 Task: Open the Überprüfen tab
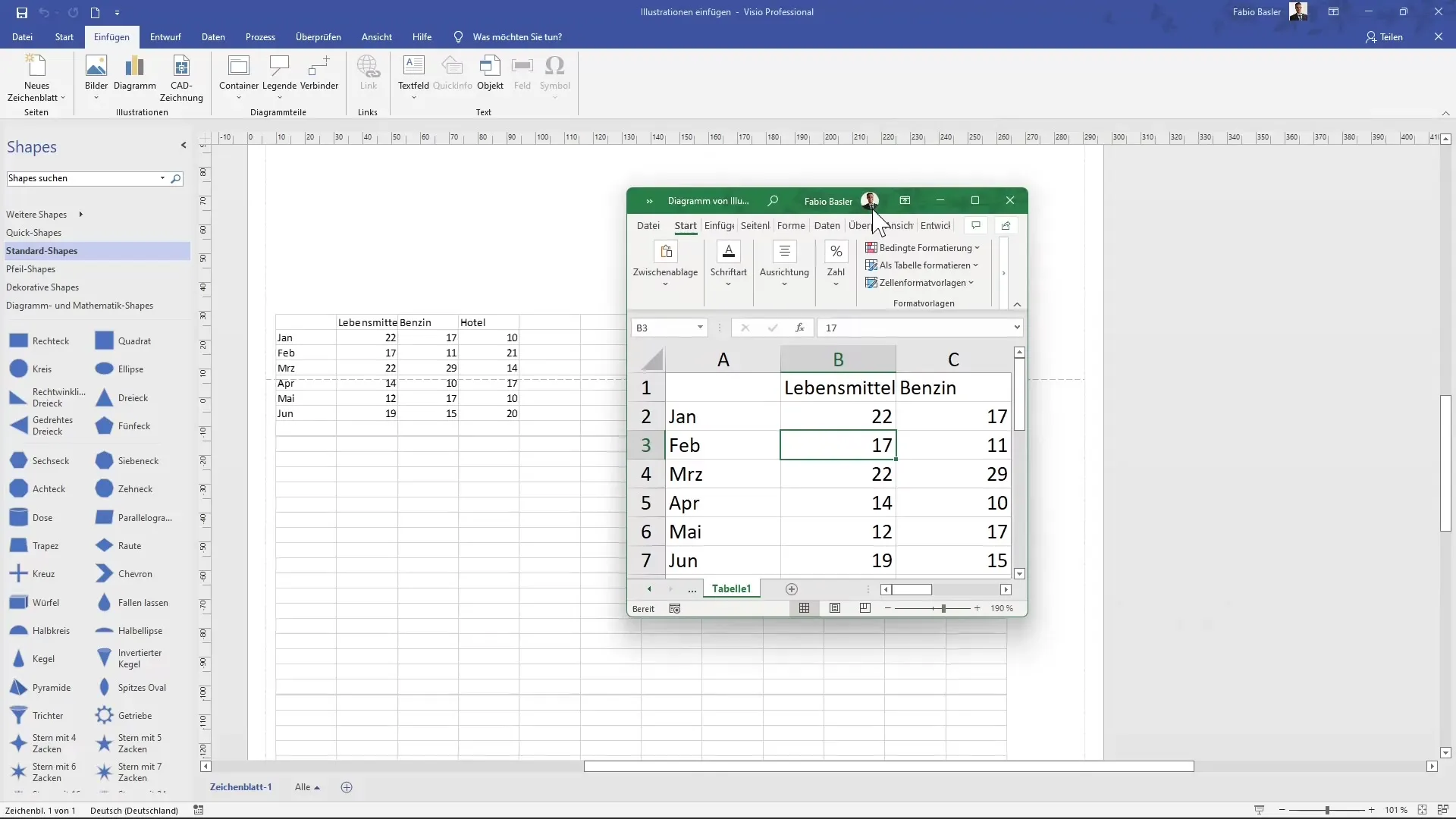coord(318,37)
